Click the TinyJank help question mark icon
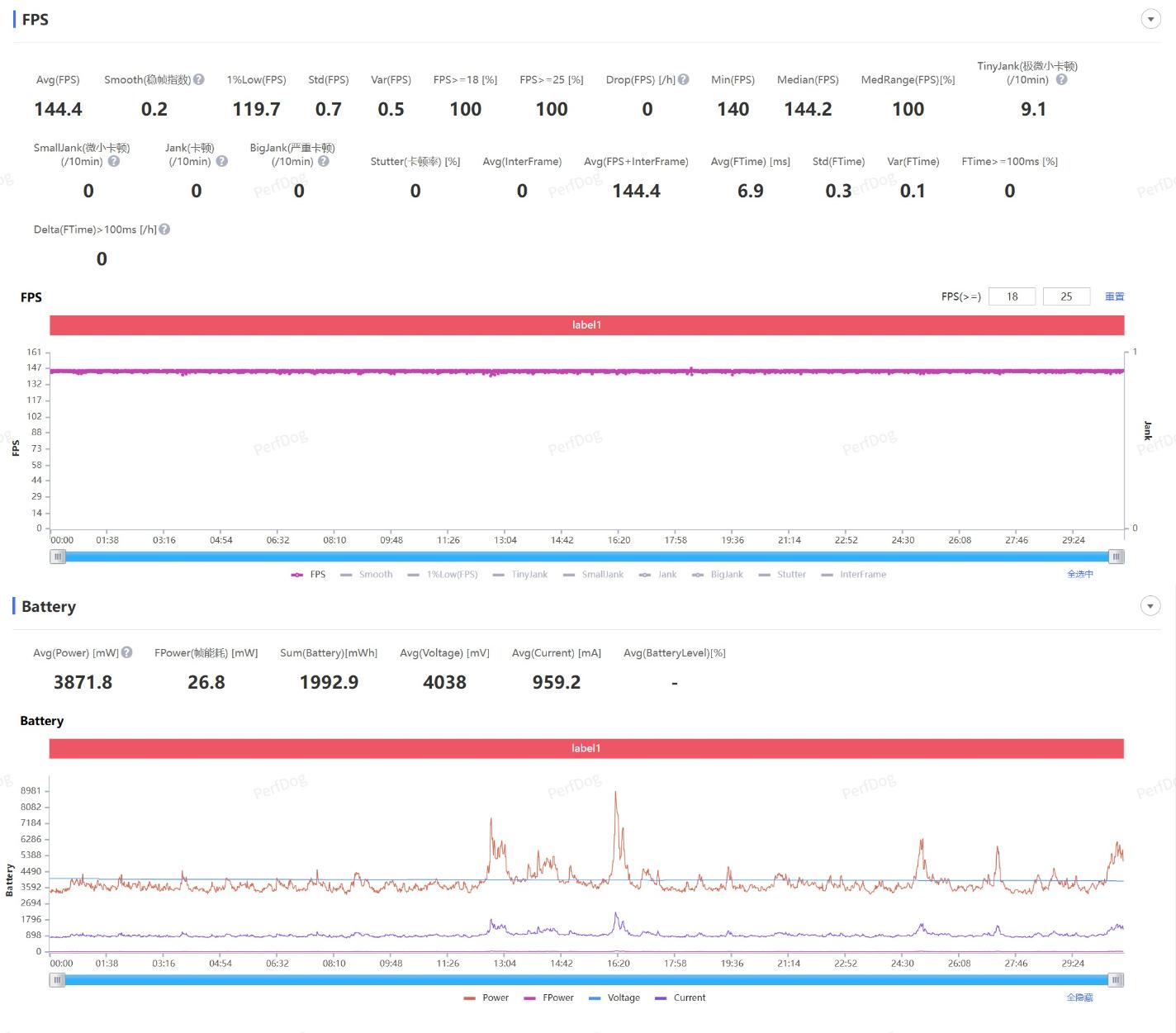The height and width of the screenshot is (1033, 1176). (1061, 80)
